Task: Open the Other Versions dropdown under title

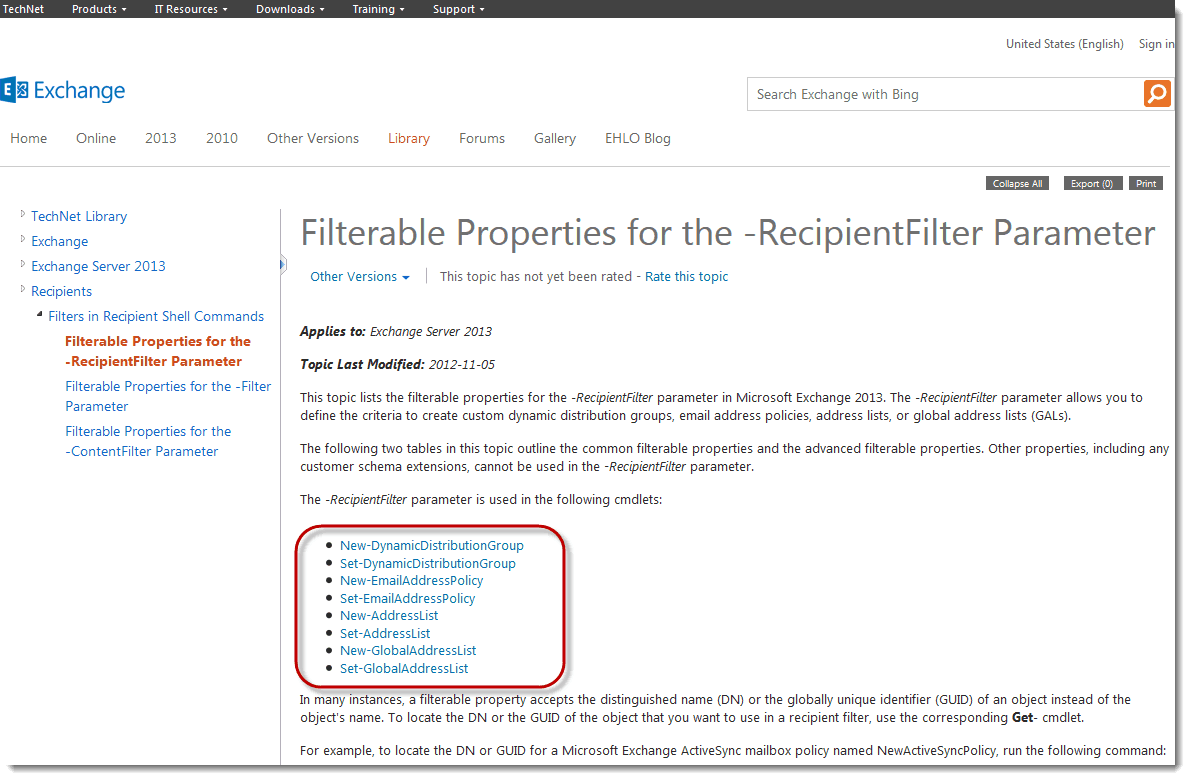Action: tap(360, 277)
